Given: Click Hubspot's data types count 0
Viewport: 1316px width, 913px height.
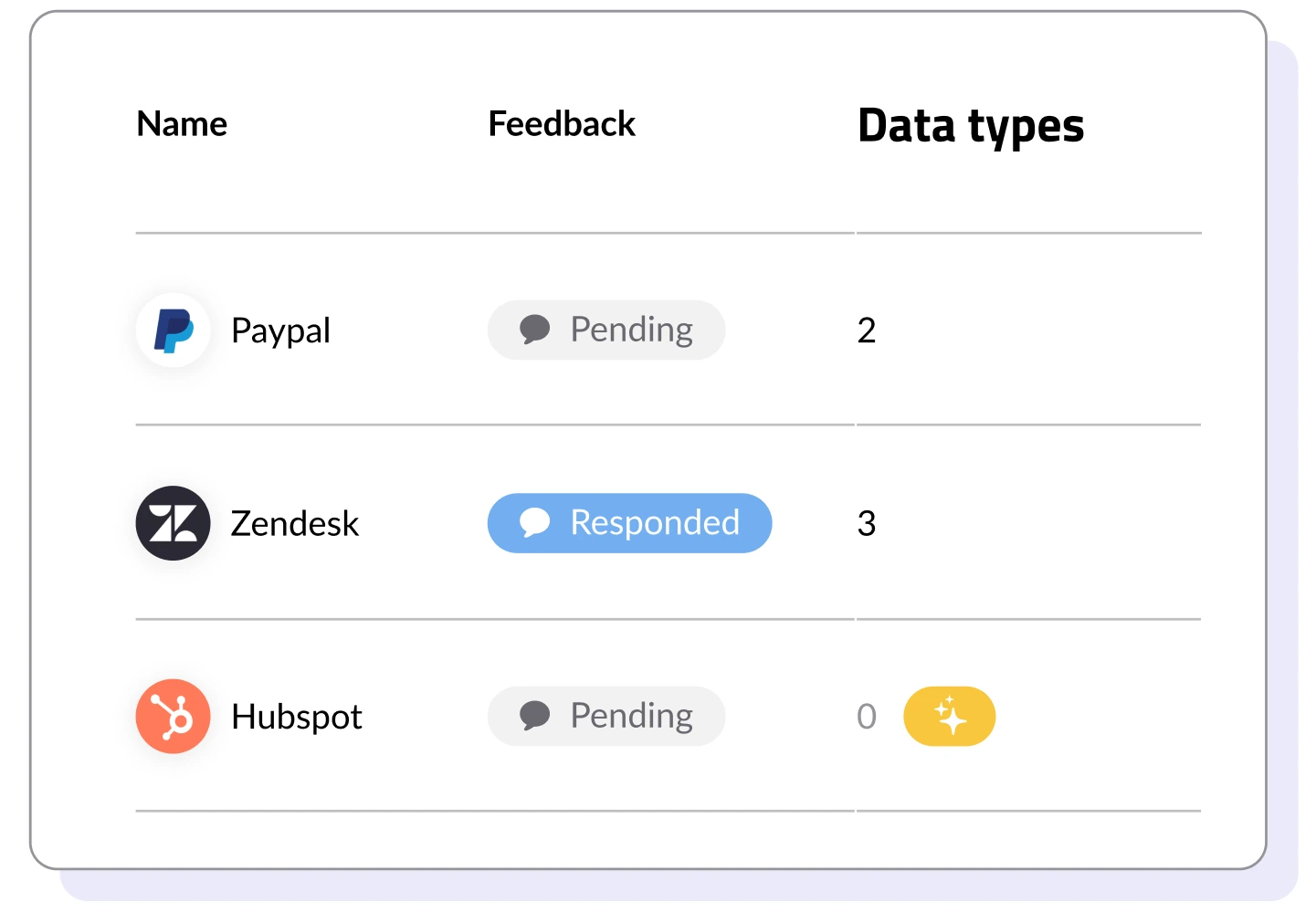Looking at the screenshot, I should pos(867,718).
